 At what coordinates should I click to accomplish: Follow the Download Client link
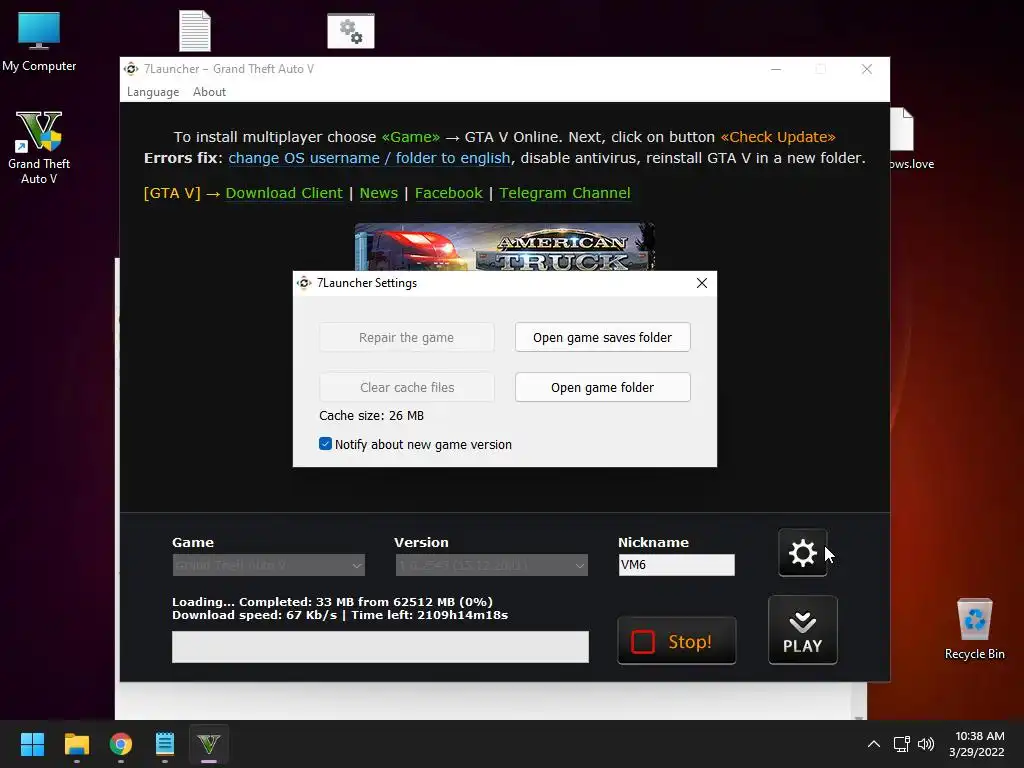pos(283,193)
